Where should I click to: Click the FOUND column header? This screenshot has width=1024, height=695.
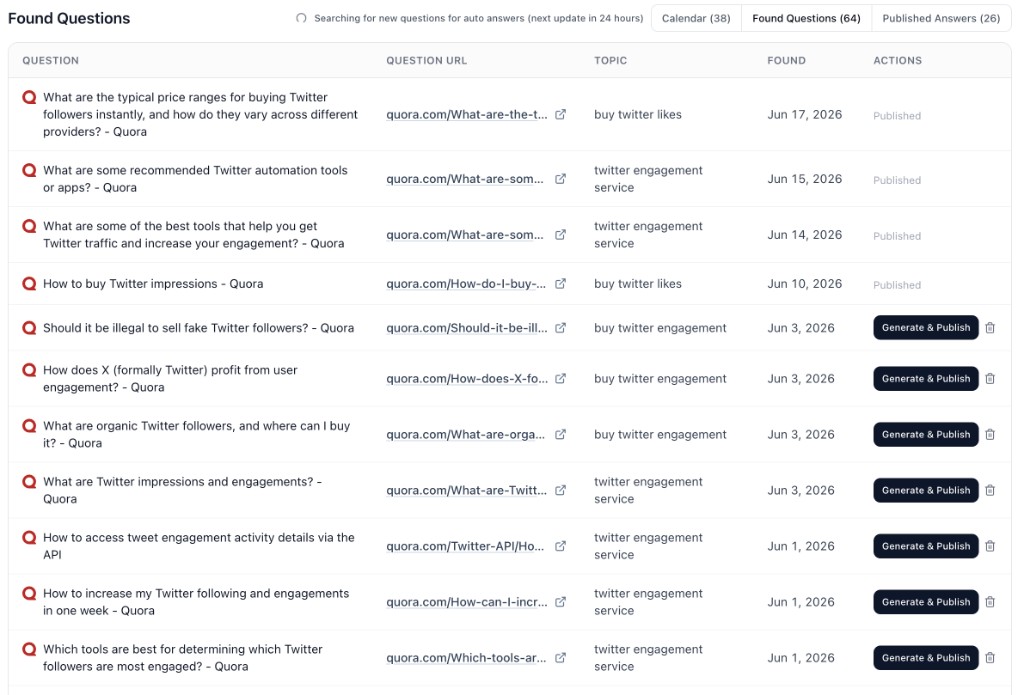coord(786,60)
